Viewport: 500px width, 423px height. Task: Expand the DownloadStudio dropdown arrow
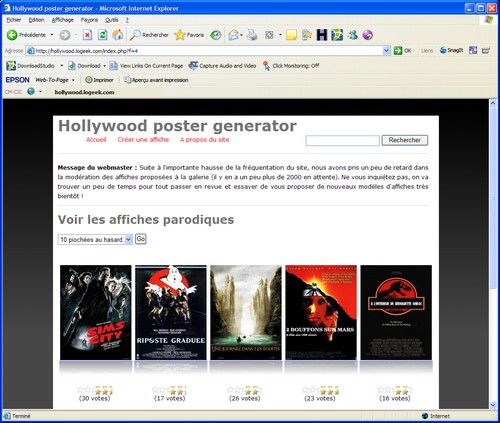62,66
